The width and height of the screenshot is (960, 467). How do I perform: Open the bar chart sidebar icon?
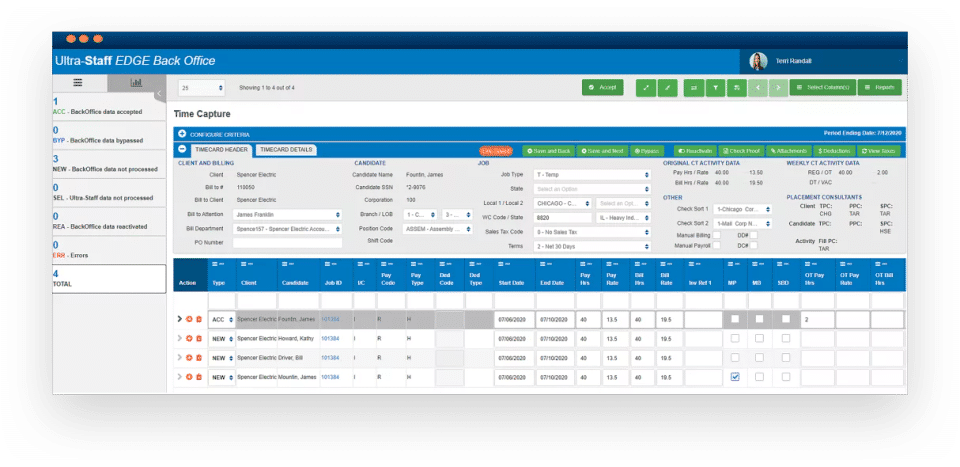pos(136,83)
